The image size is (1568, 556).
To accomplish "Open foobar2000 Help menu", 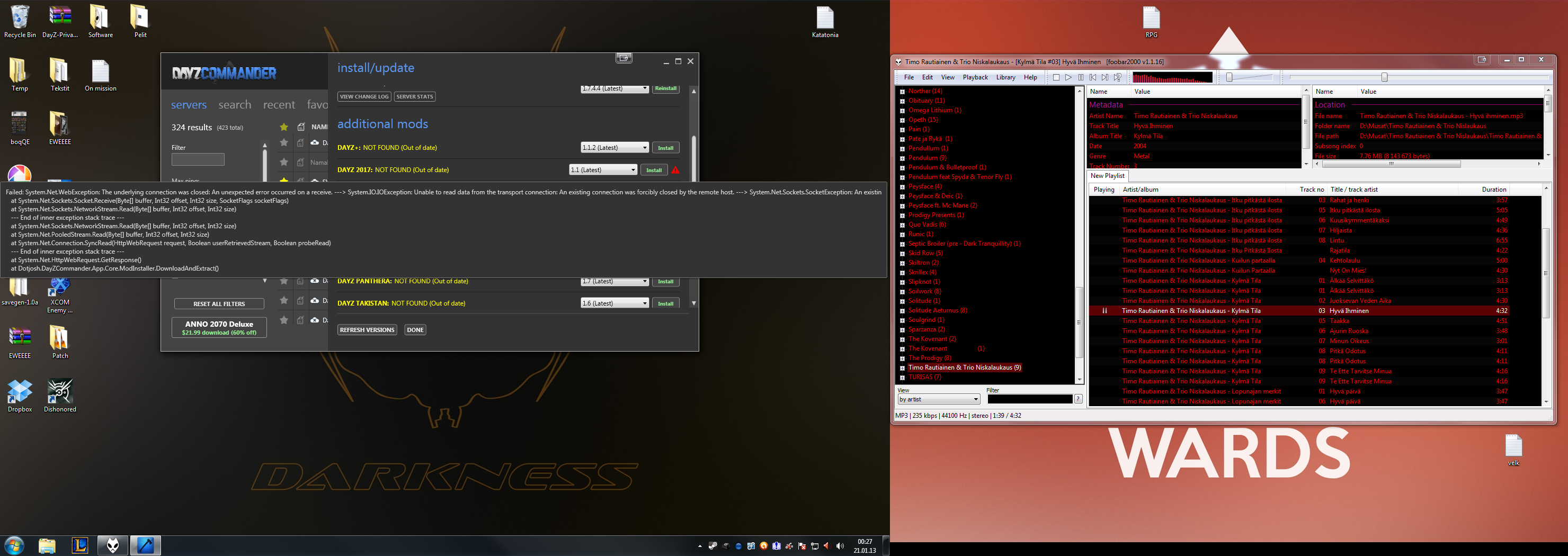I will click(1030, 77).
